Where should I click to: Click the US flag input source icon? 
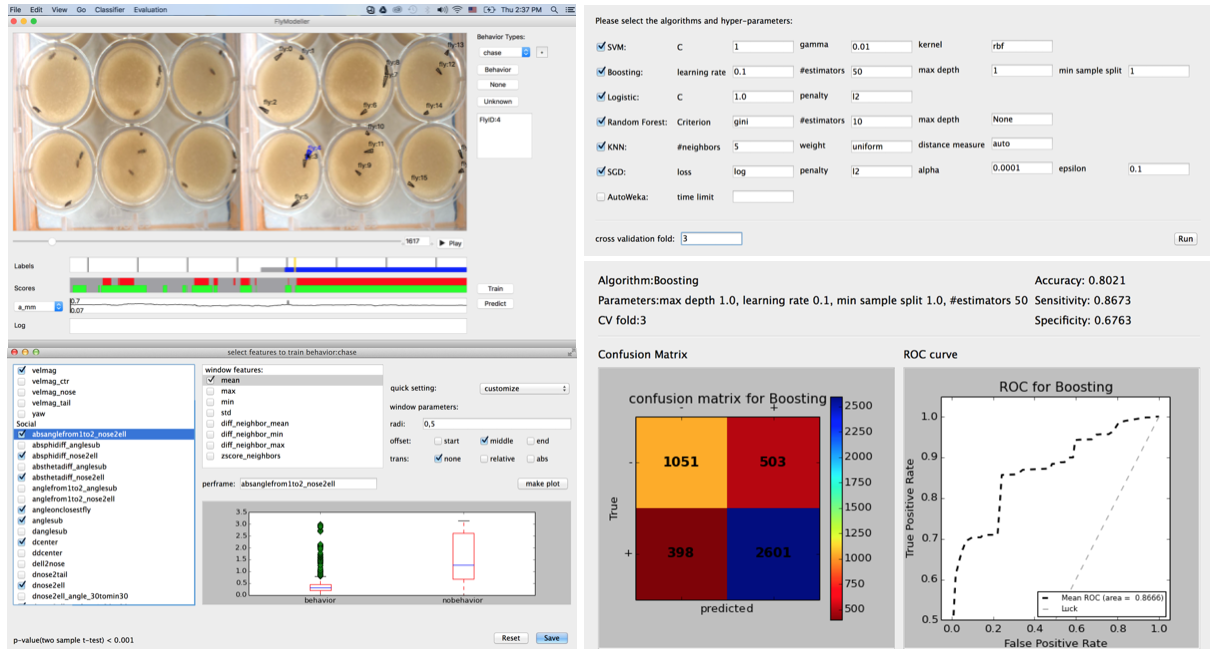pyautogui.click(x=472, y=9)
